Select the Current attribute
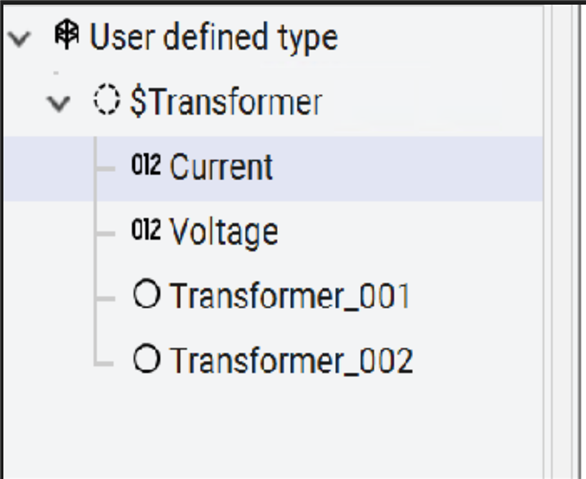Screen dimensions: 586x479 221,167
